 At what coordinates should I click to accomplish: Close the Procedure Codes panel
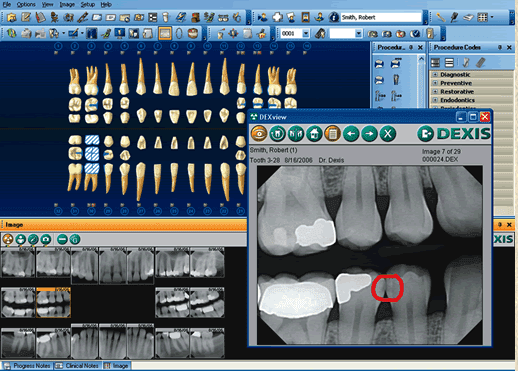click(509, 47)
